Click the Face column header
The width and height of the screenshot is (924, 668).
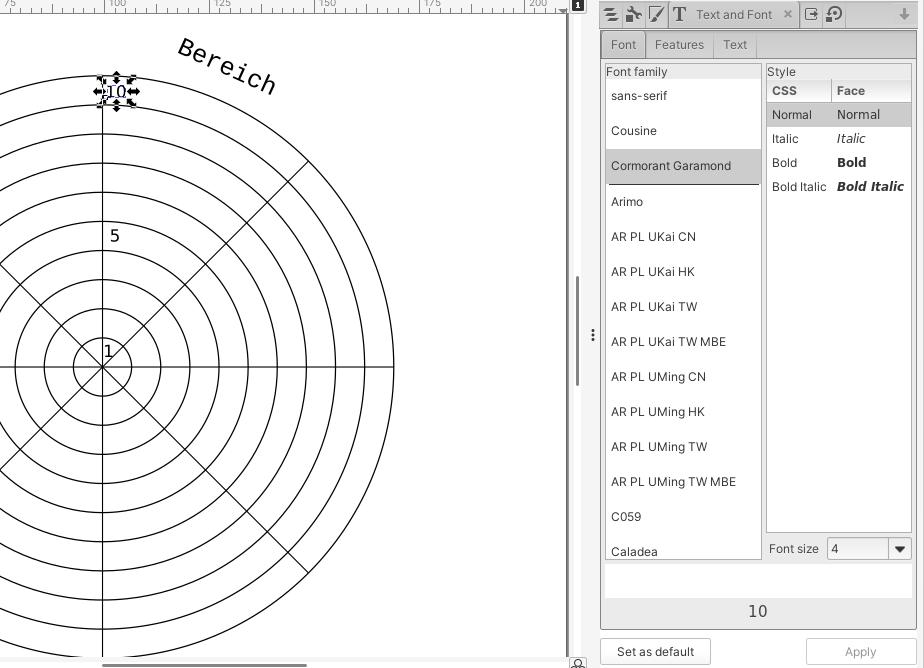coord(871,91)
